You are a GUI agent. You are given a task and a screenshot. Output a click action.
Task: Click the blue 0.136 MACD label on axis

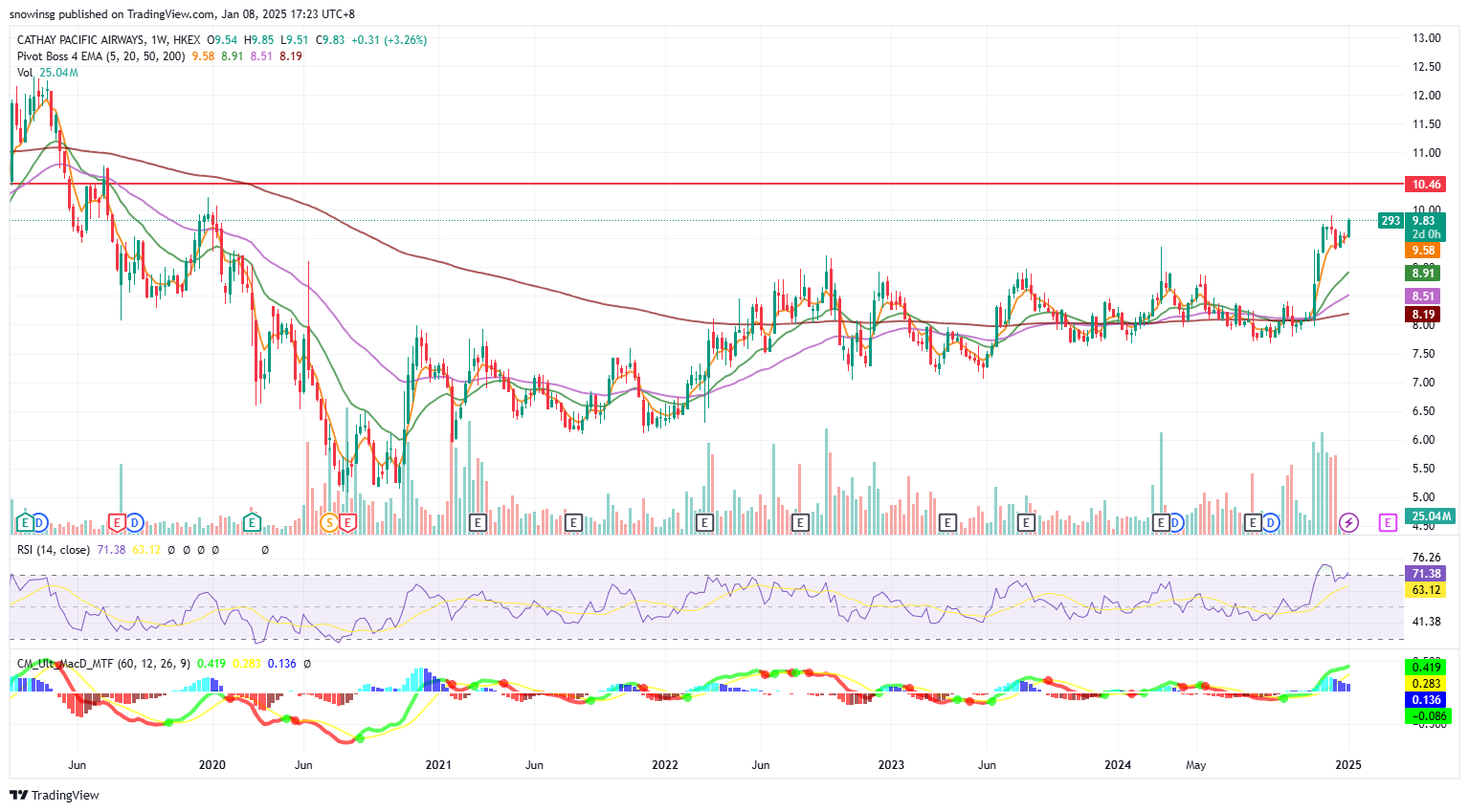(1426, 700)
